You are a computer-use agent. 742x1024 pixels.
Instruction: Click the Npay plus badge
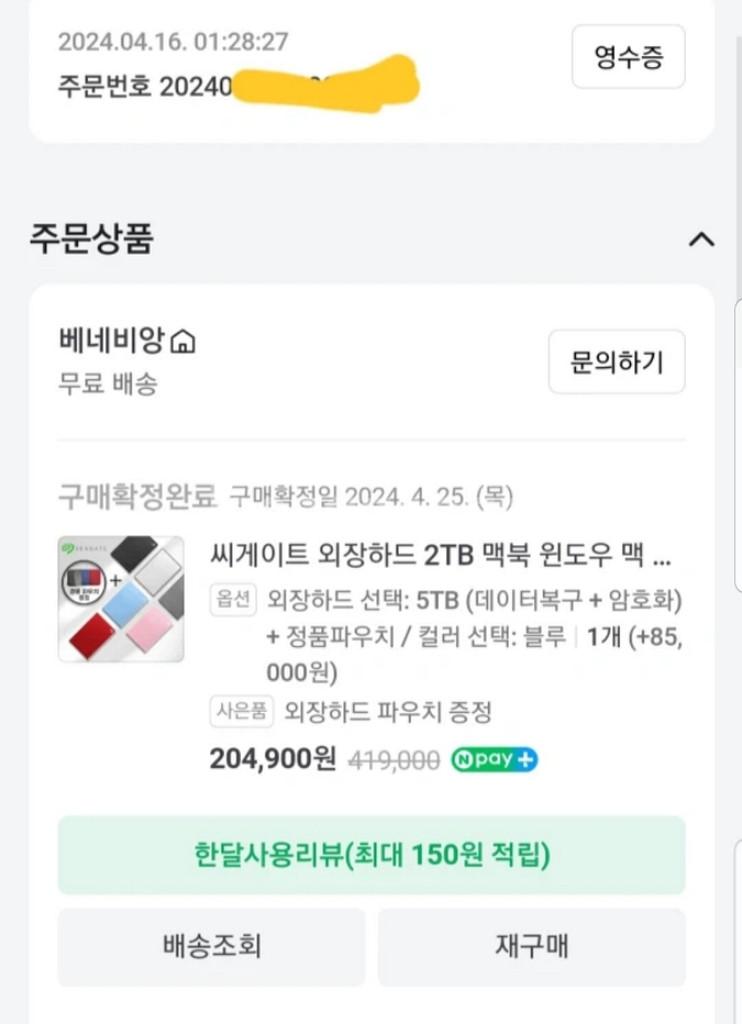(494, 759)
